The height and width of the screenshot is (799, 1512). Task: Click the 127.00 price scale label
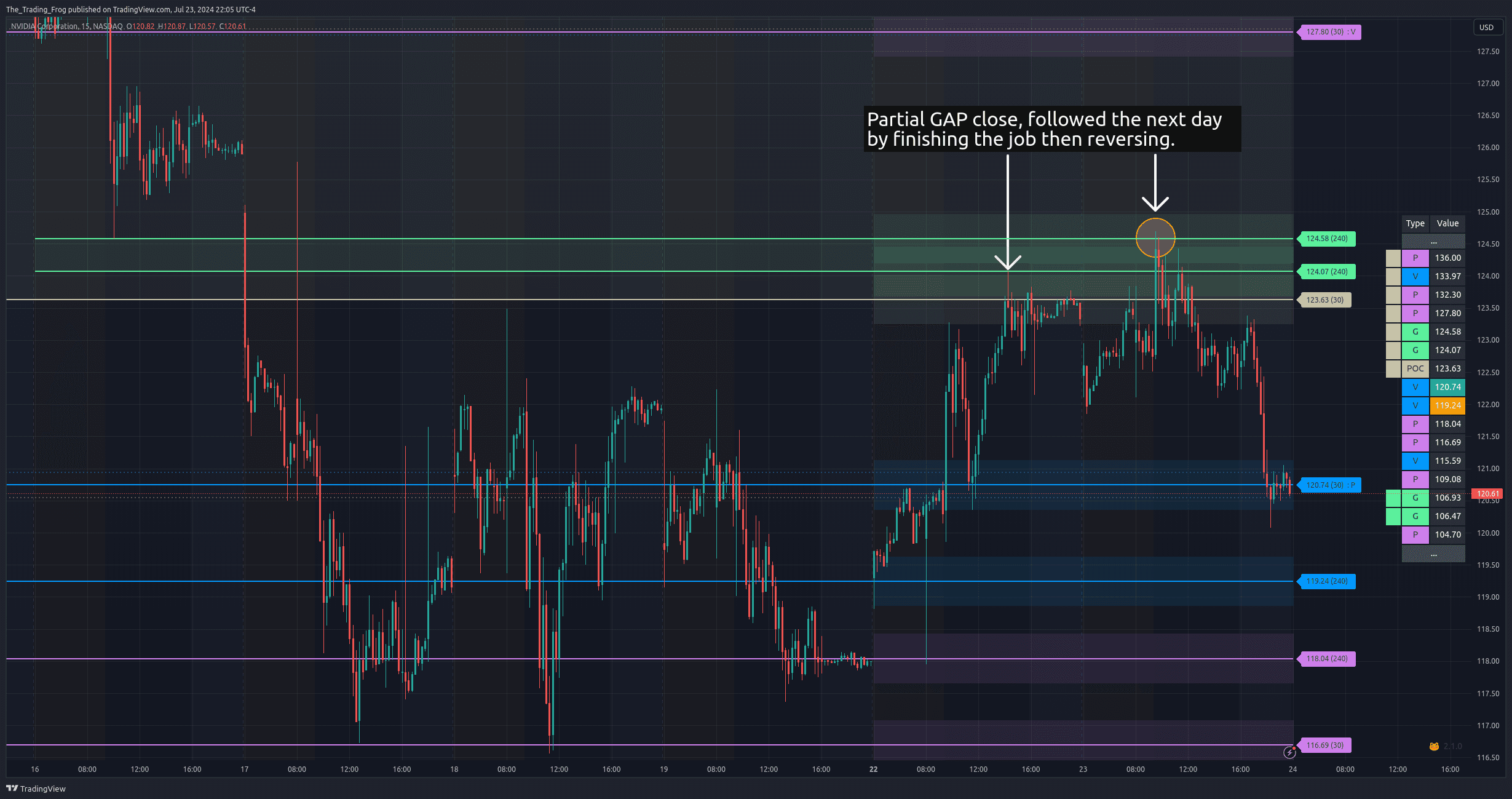tap(1488, 84)
